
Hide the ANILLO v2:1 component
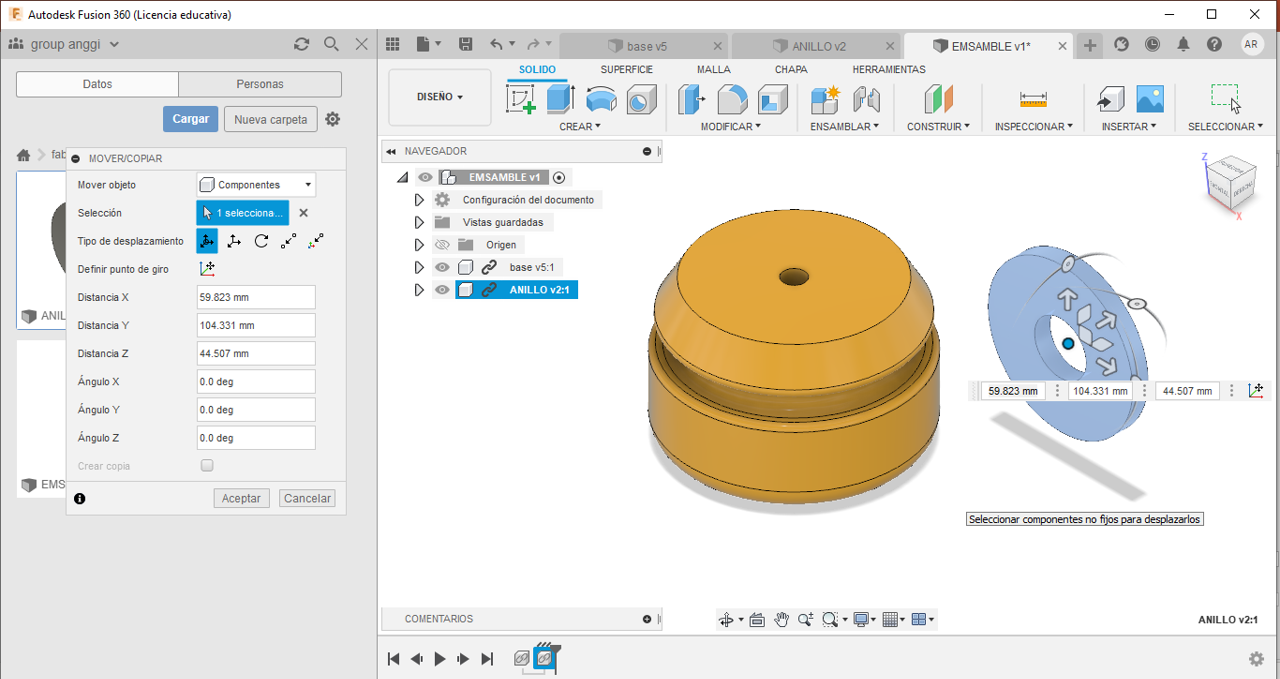(442, 290)
